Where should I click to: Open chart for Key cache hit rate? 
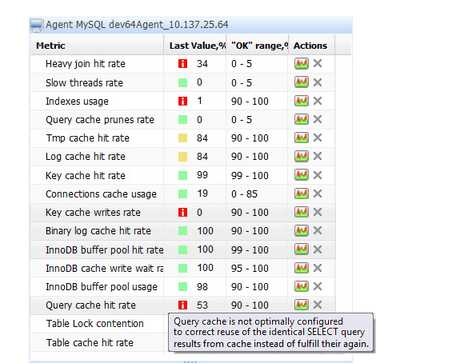click(x=301, y=175)
